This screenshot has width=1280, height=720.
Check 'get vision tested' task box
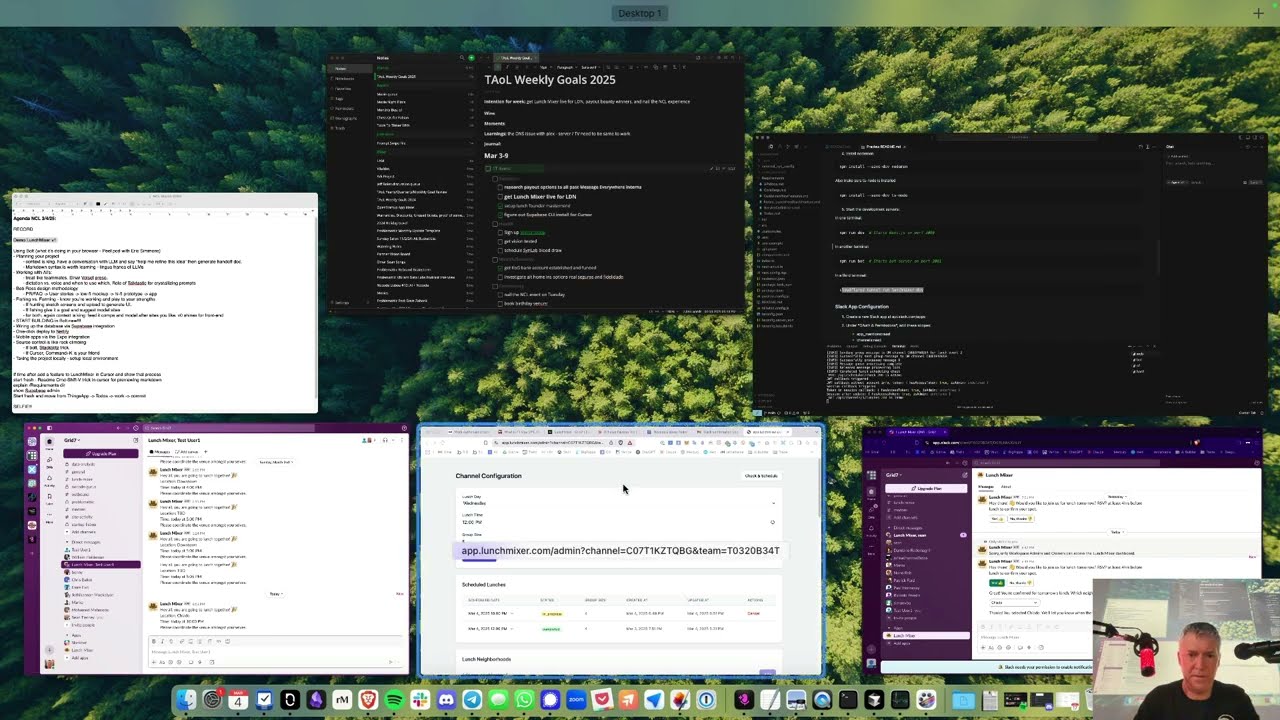[x=499, y=241]
